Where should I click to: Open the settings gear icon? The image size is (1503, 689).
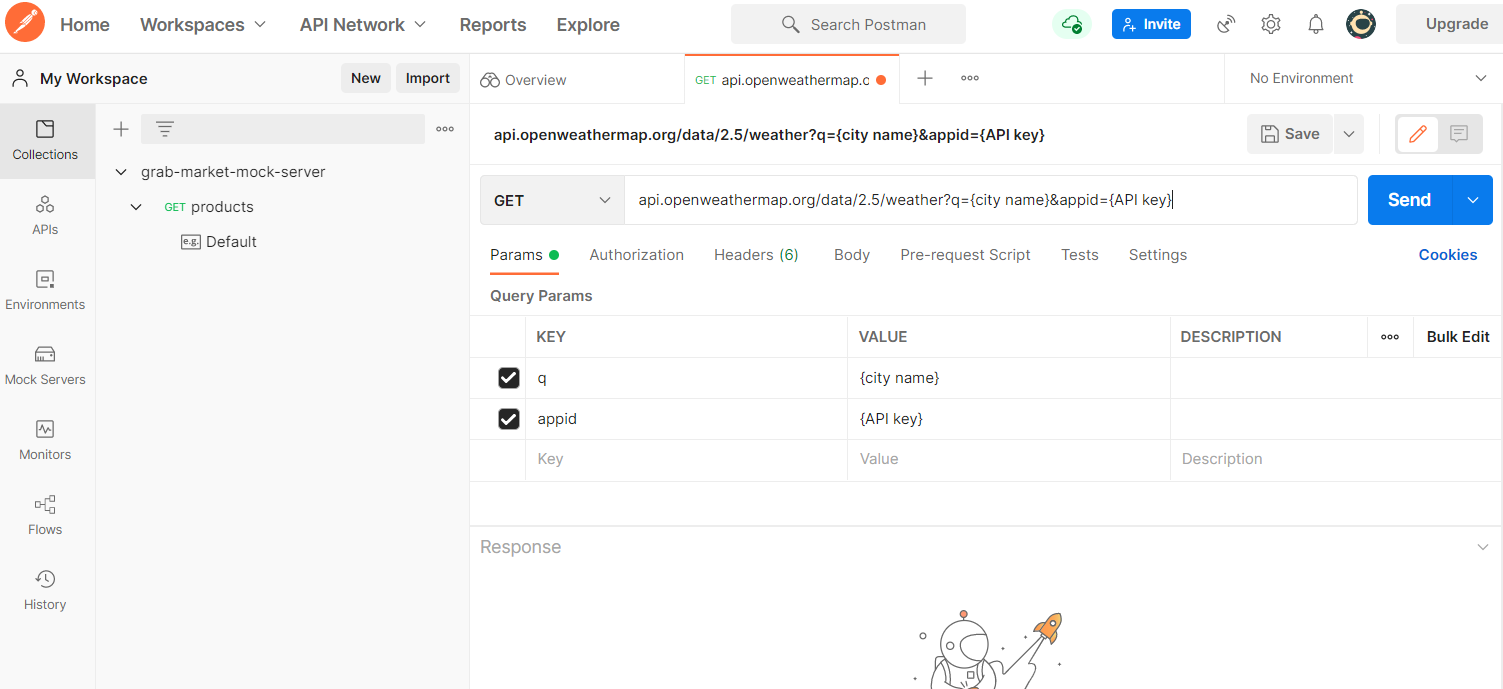pos(1271,25)
